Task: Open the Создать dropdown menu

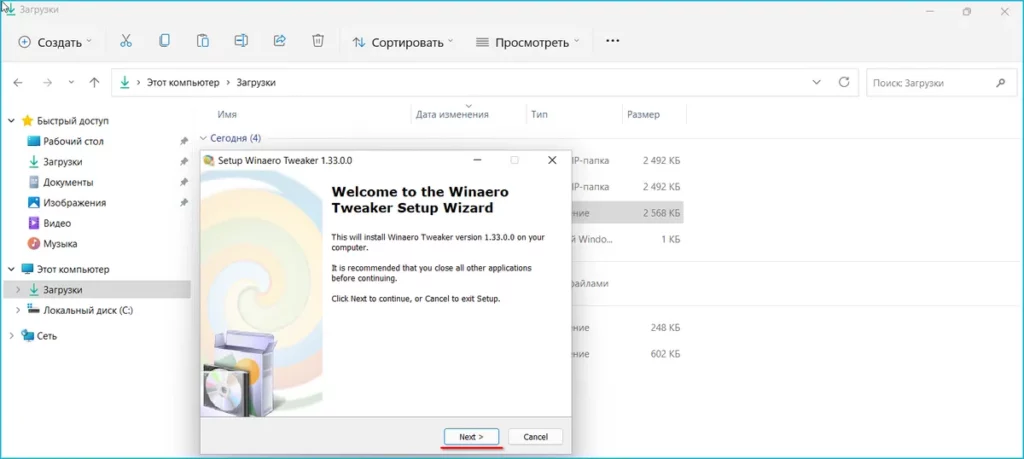Action: (x=55, y=42)
